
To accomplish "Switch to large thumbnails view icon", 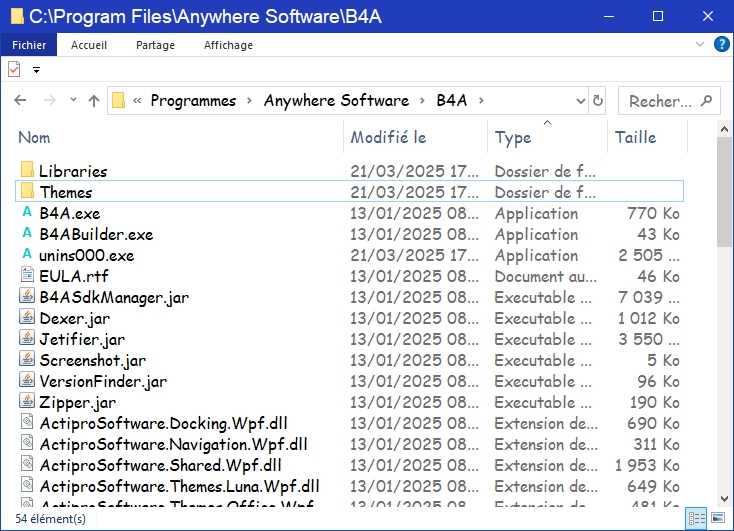I will pyautogui.click(x=718, y=518).
